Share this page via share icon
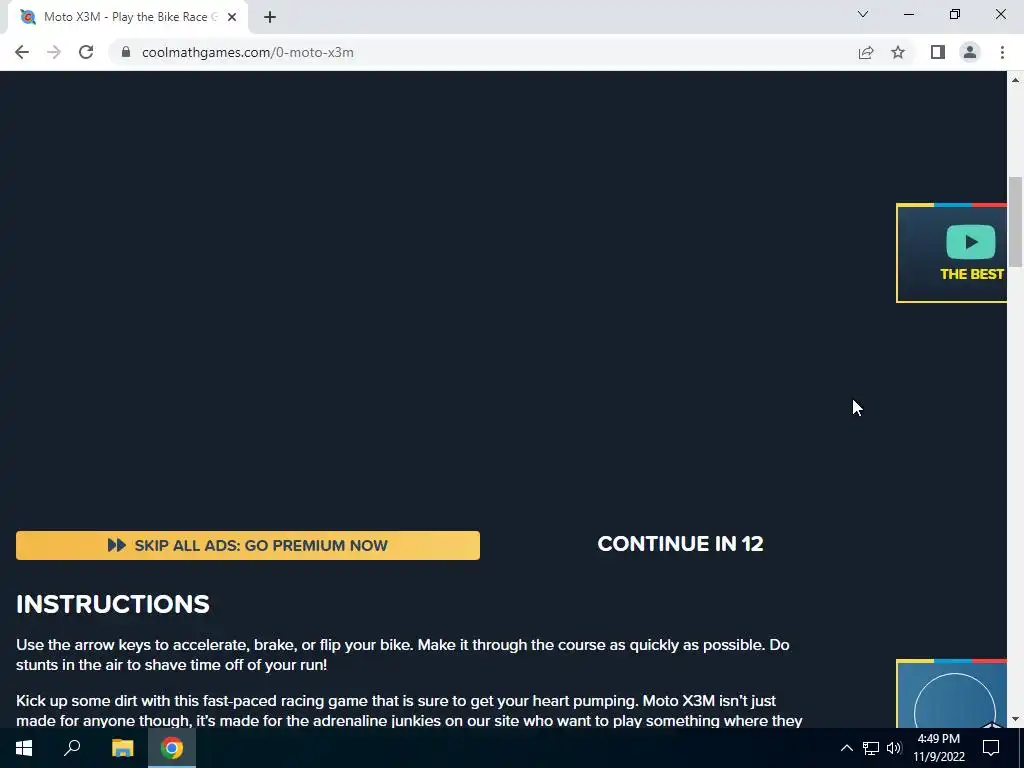The image size is (1024, 768). [866, 52]
